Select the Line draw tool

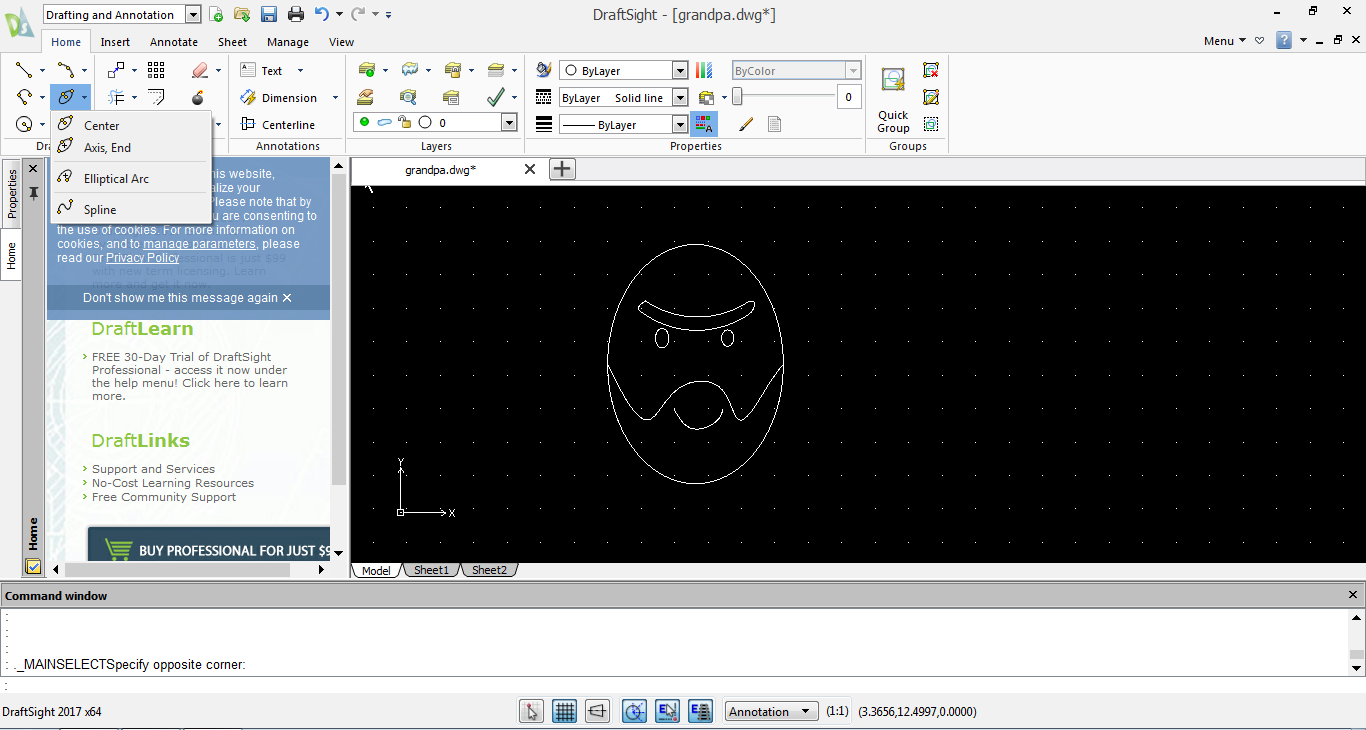coord(24,70)
